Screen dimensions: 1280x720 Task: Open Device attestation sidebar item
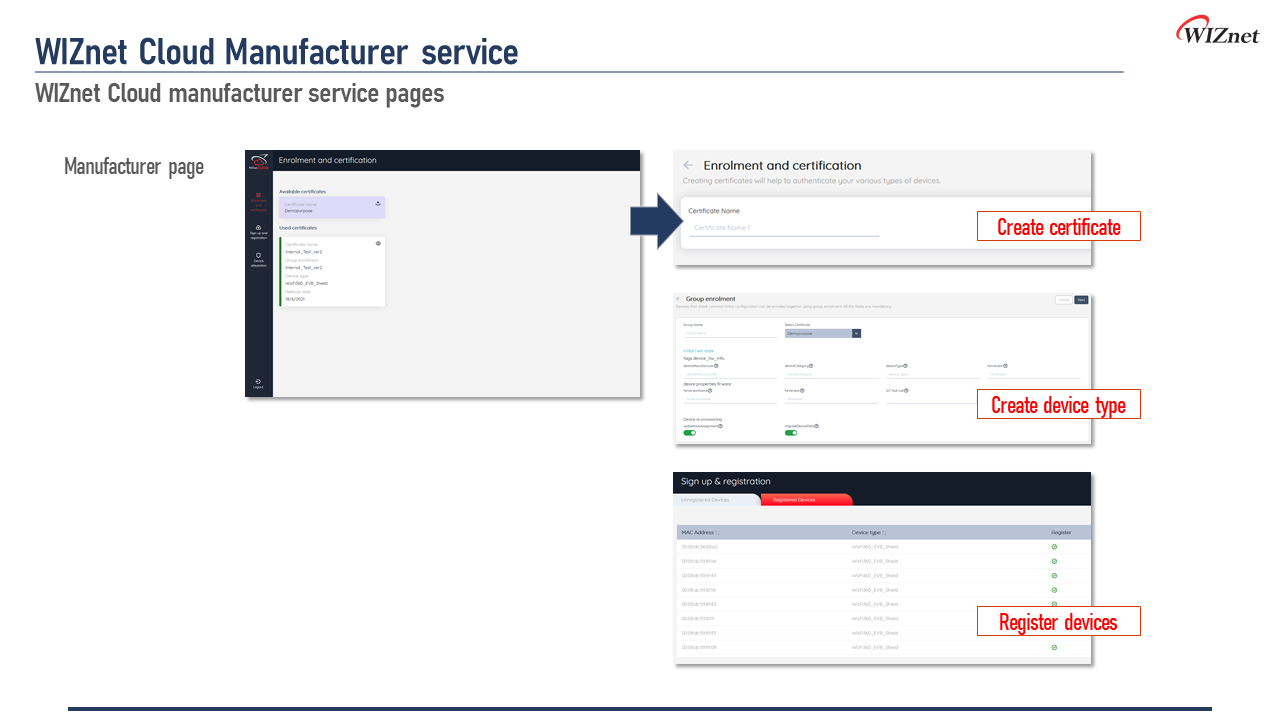coord(259,259)
